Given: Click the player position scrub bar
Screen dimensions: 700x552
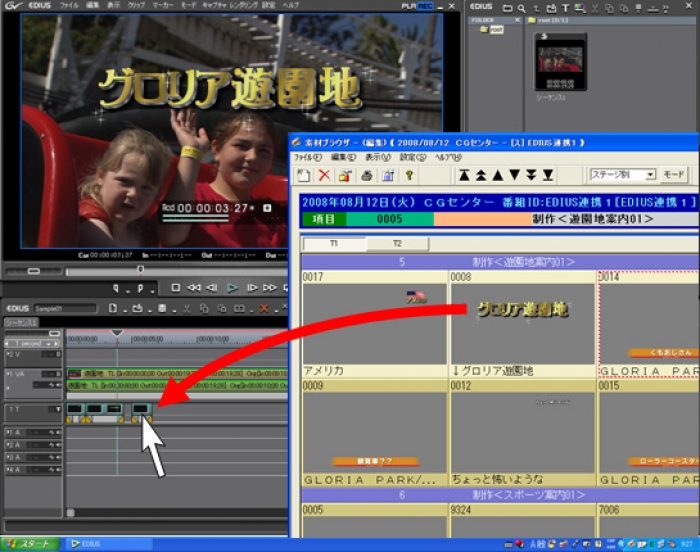Looking at the screenshot, I should 176,271.
